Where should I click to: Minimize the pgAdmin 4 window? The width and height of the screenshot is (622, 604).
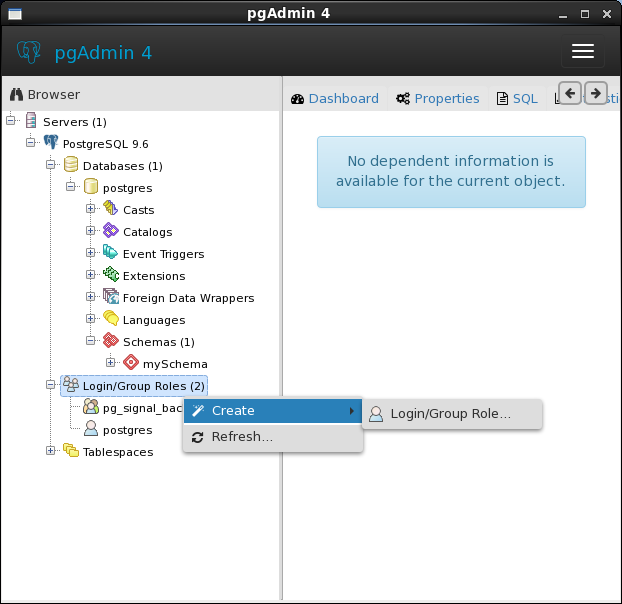point(562,15)
